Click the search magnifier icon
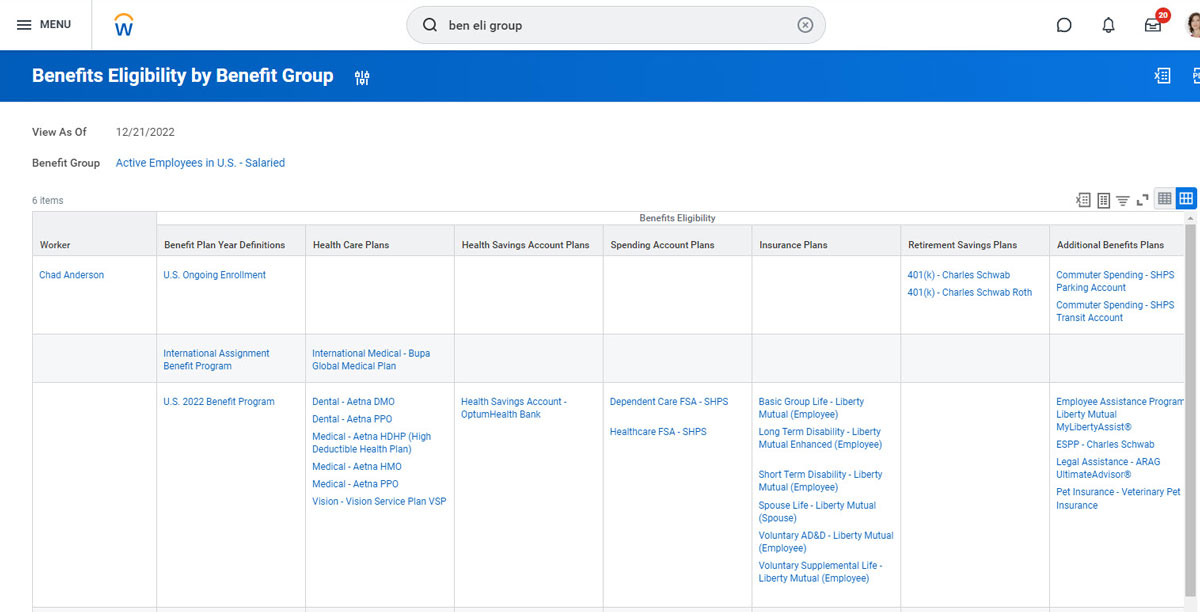The image size is (1200, 612). tap(430, 25)
